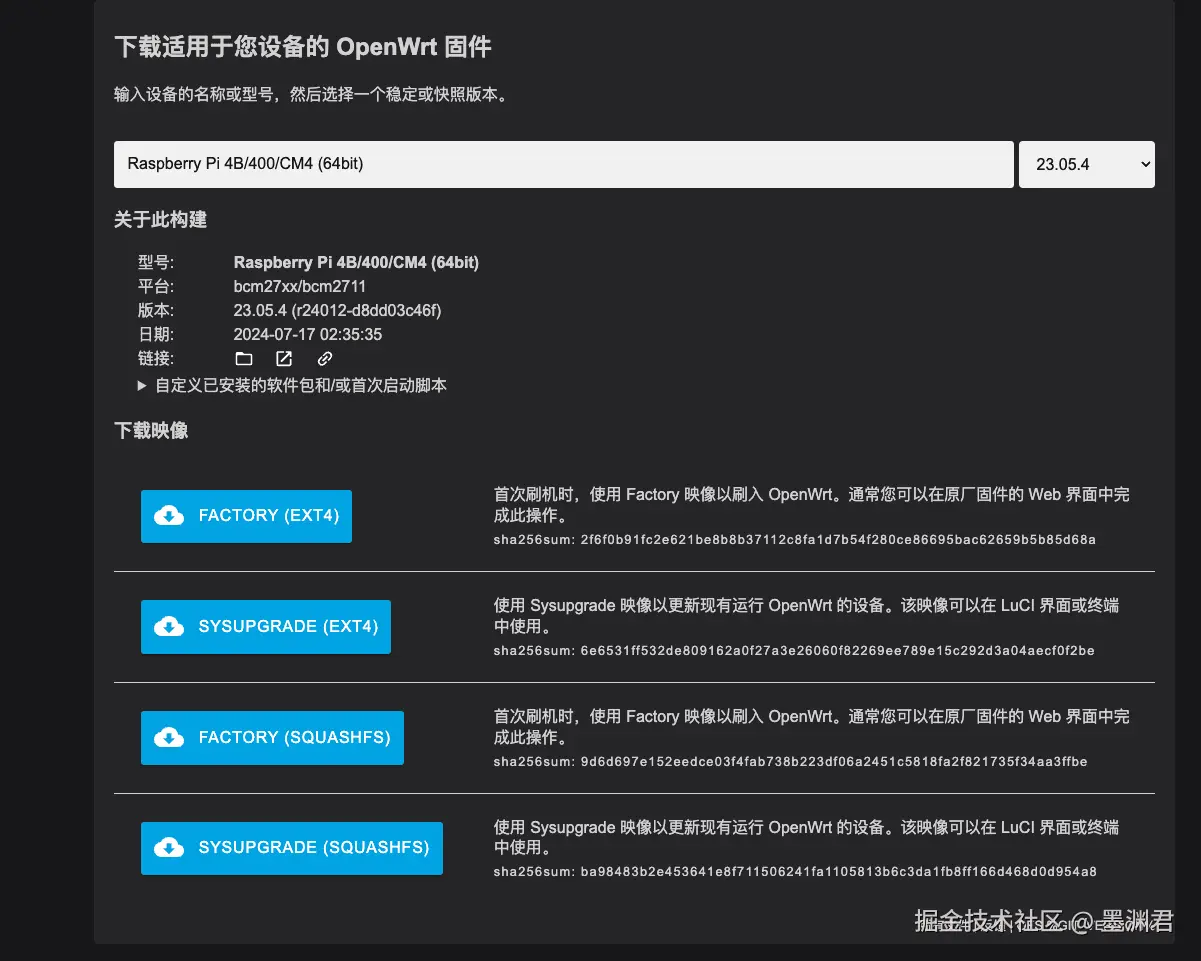Click the device model search field
Viewport: 1201px width, 961px height.
coord(564,164)
